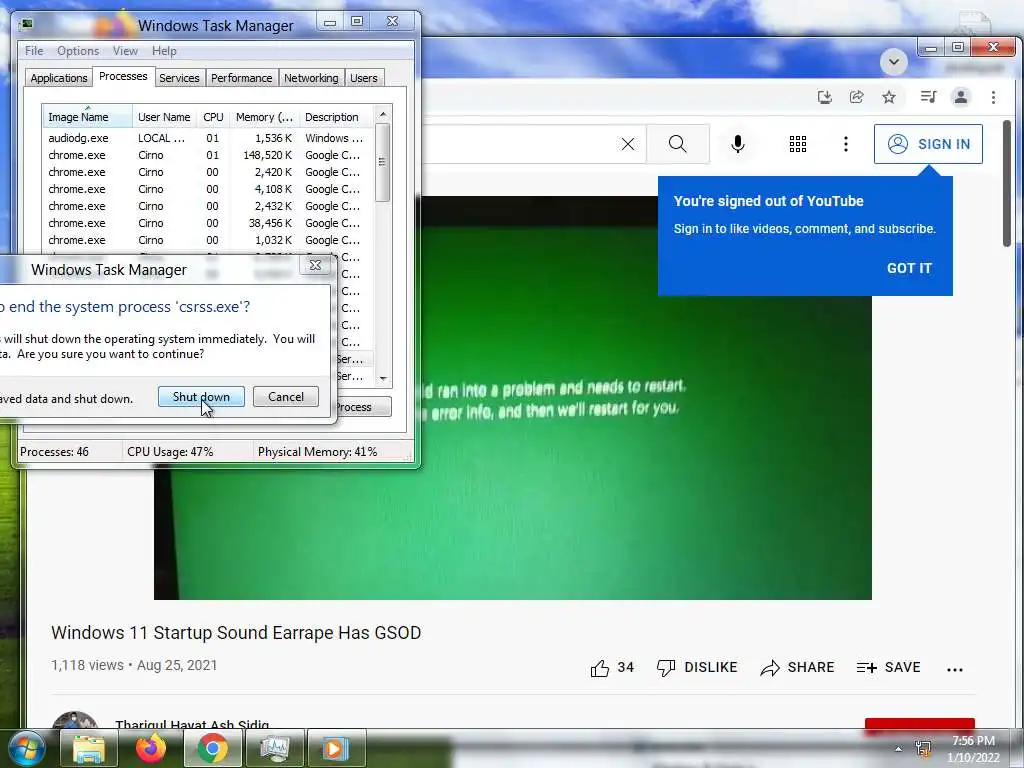The height and width of the screenshot is (768, 1024).
Task: Select chrome.exe process using 2,432 K
Action: click(208, 206)
